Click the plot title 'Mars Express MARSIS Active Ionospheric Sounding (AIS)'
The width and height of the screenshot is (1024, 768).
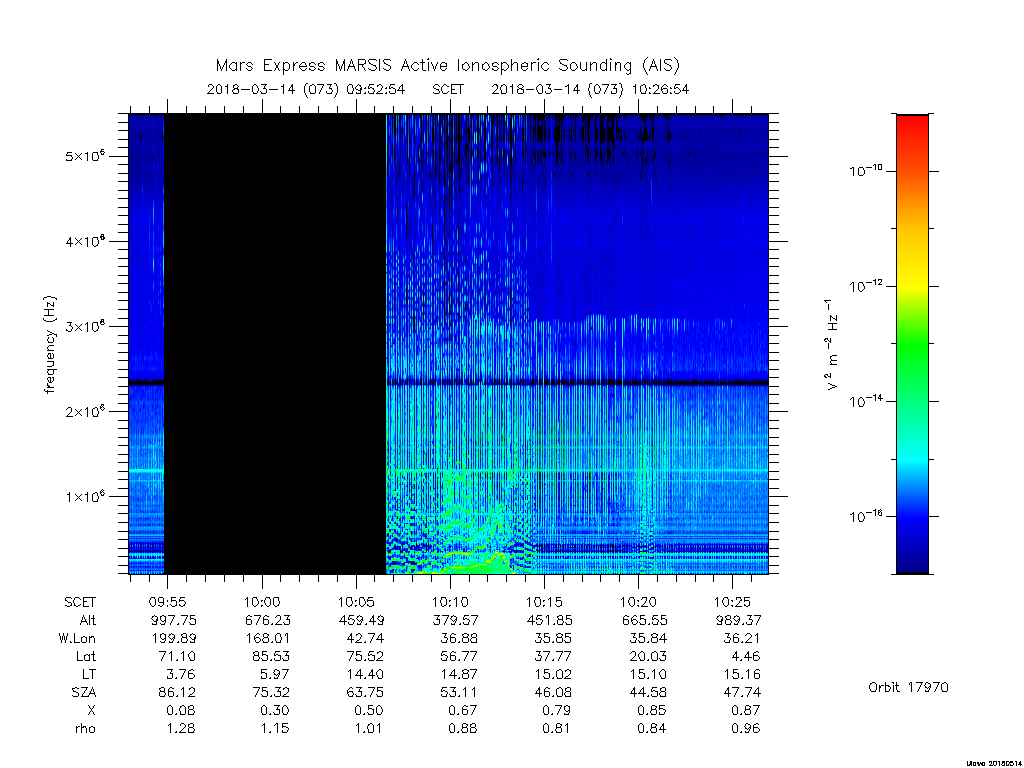click(x=447, y=65)
